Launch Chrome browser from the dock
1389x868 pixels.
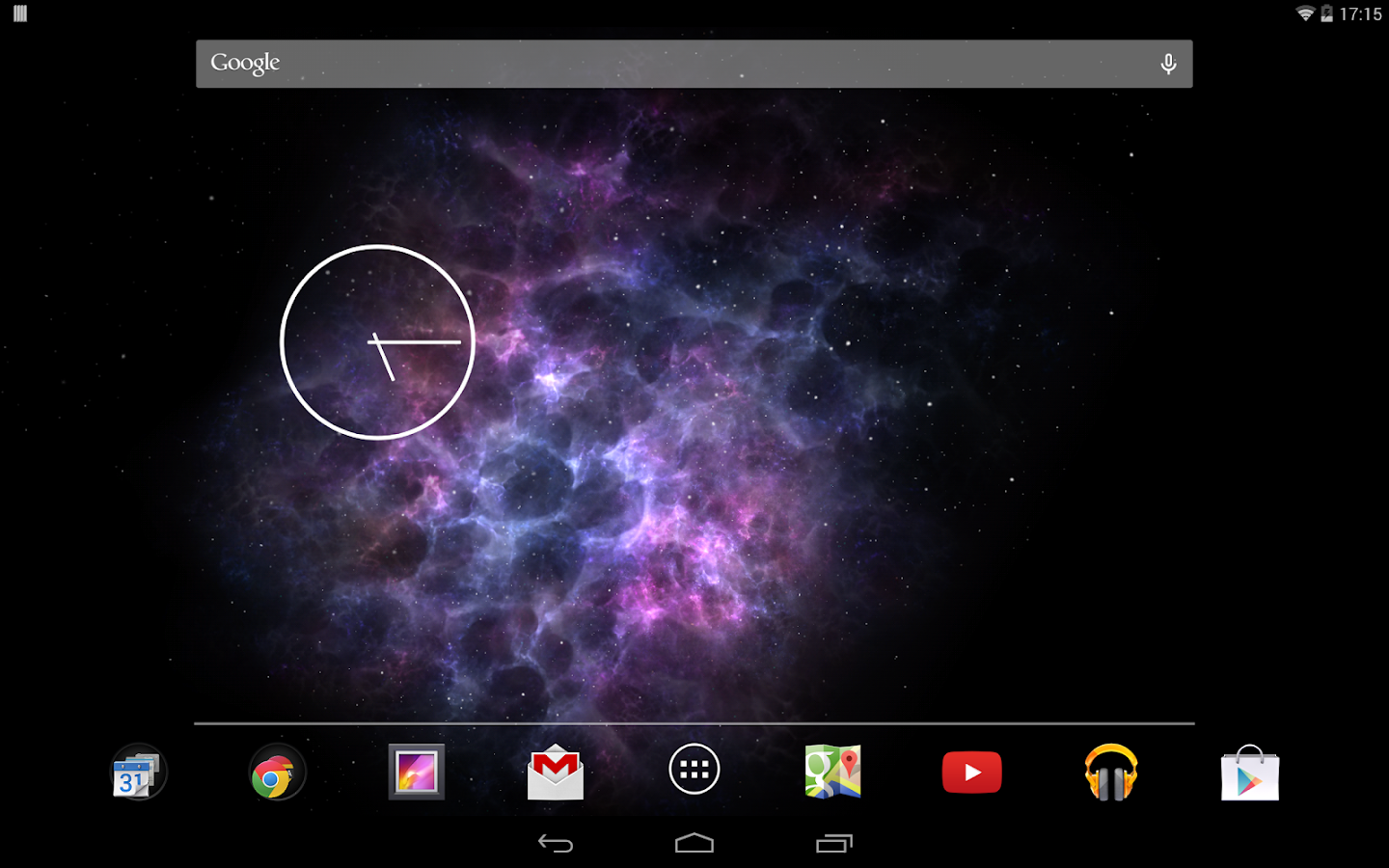click(x=277, y=772)
